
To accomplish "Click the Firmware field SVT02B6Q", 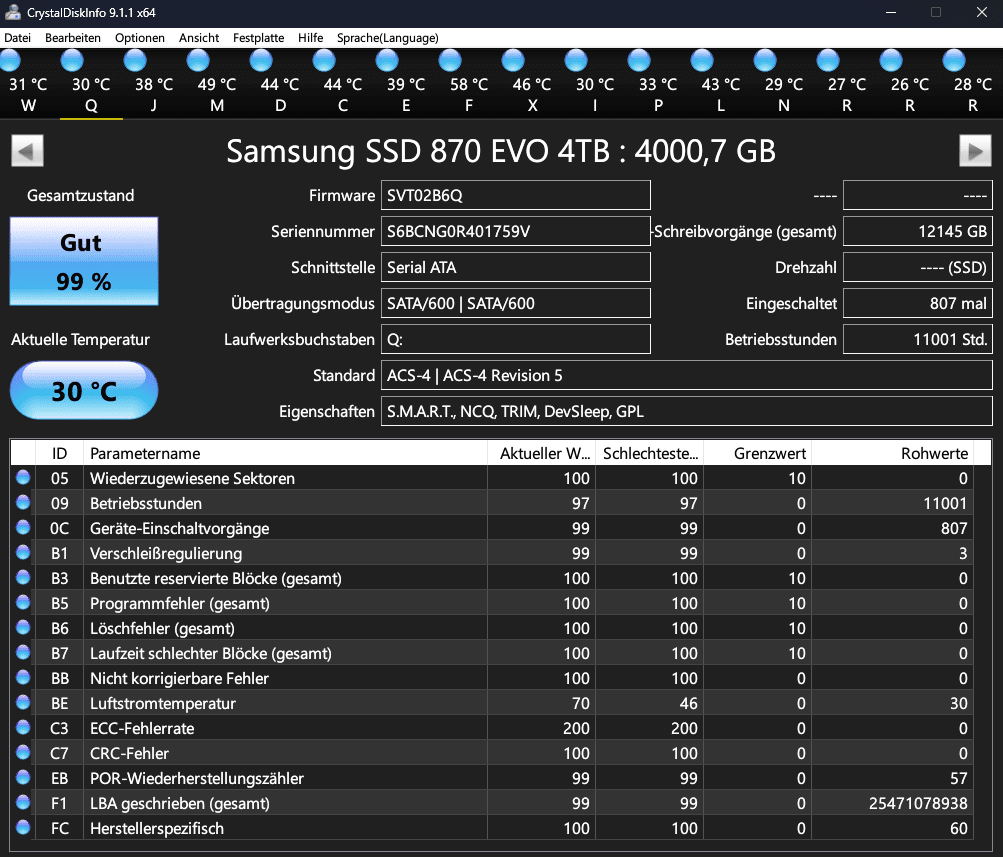I will (516, 195).
